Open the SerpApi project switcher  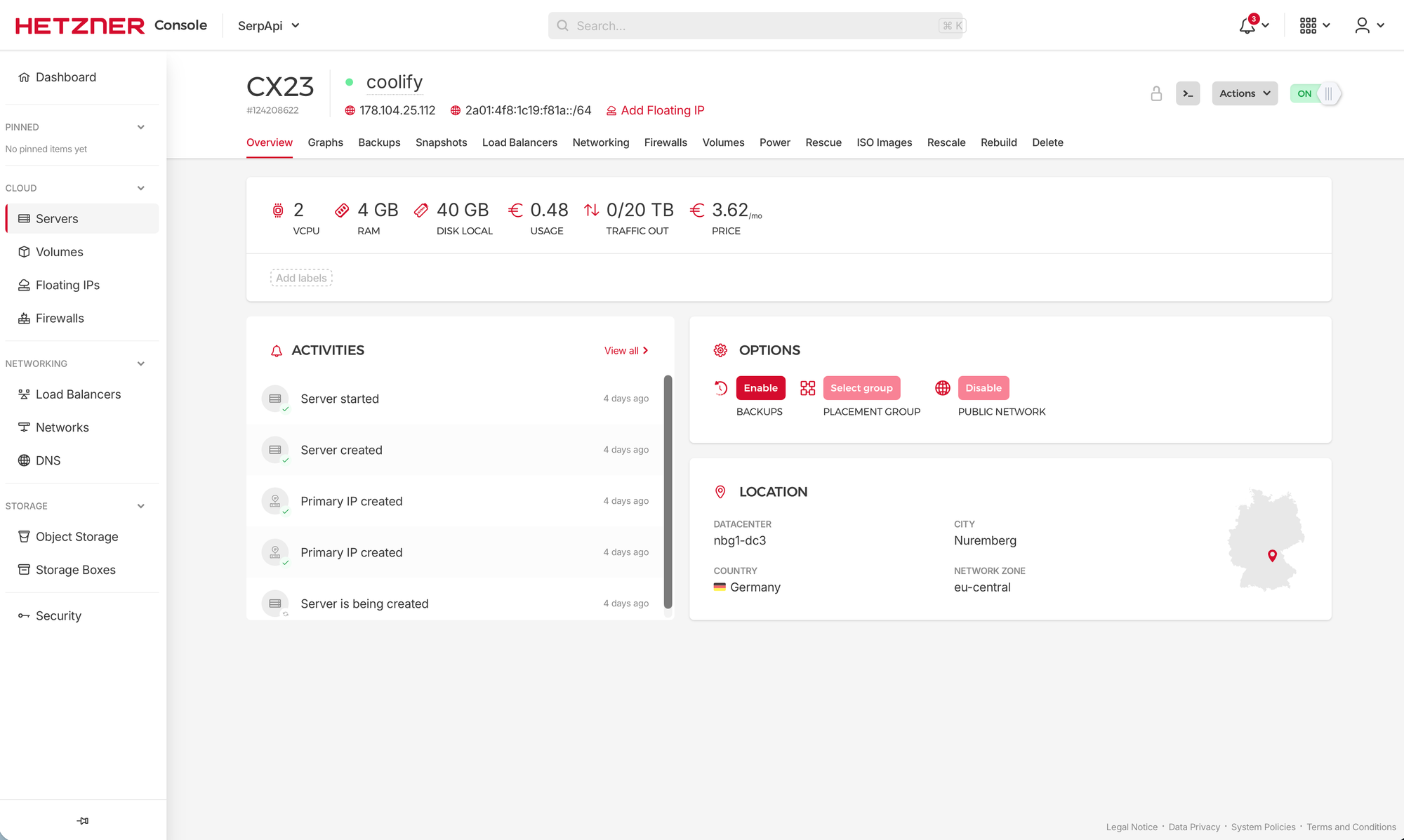268,25
